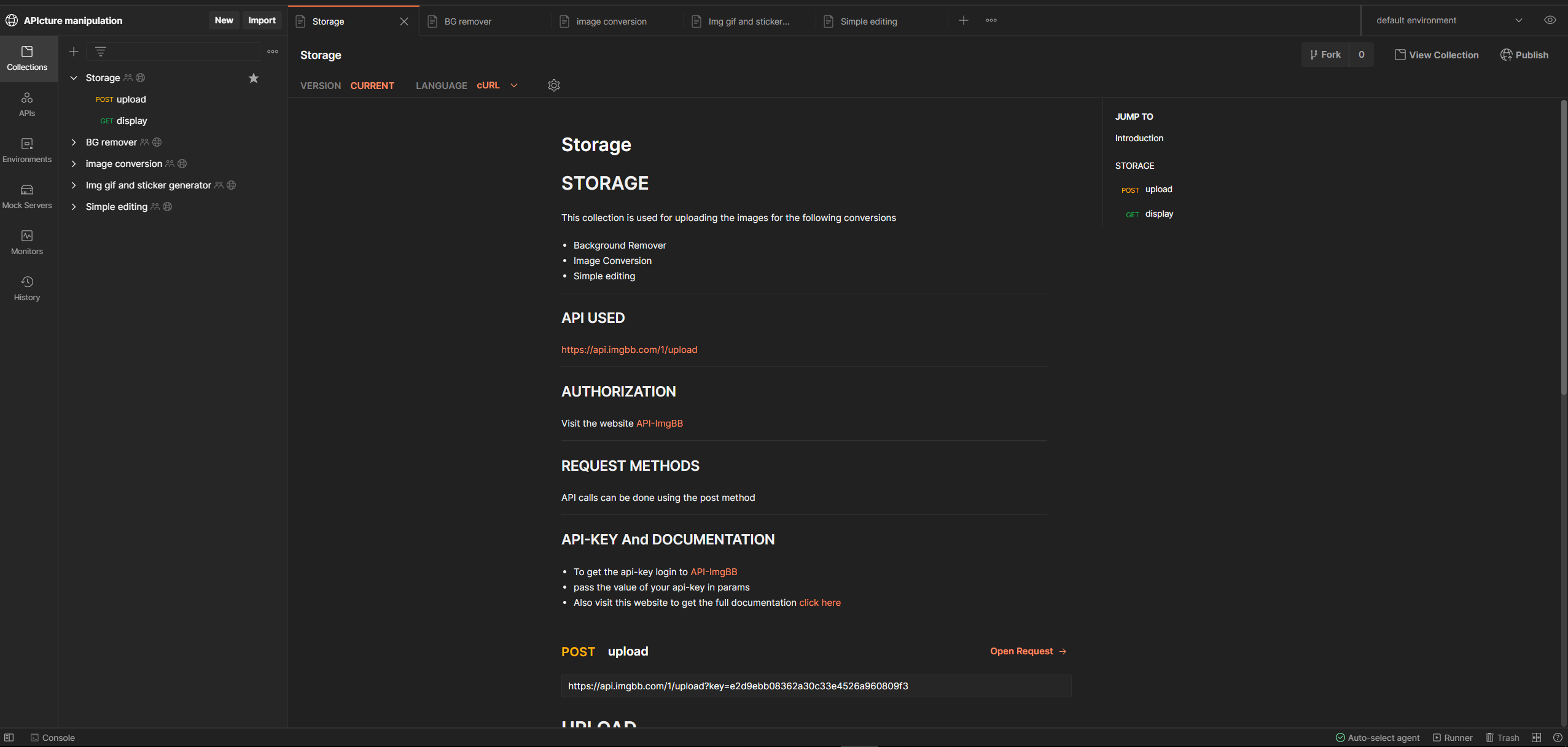Open the History sidebar panel

click(27, 288)
